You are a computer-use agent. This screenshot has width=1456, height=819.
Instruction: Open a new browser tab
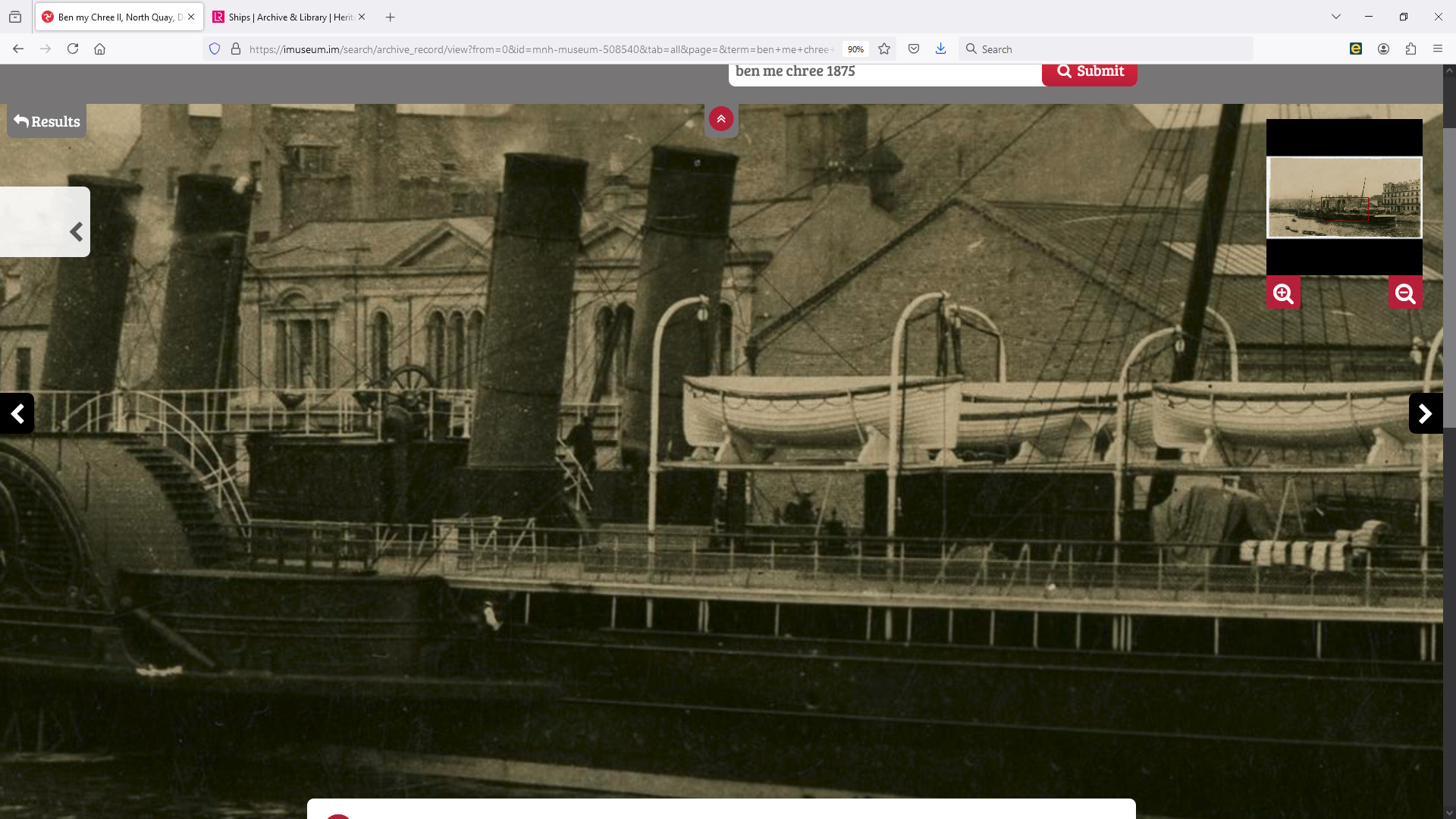tap(390, 17)
